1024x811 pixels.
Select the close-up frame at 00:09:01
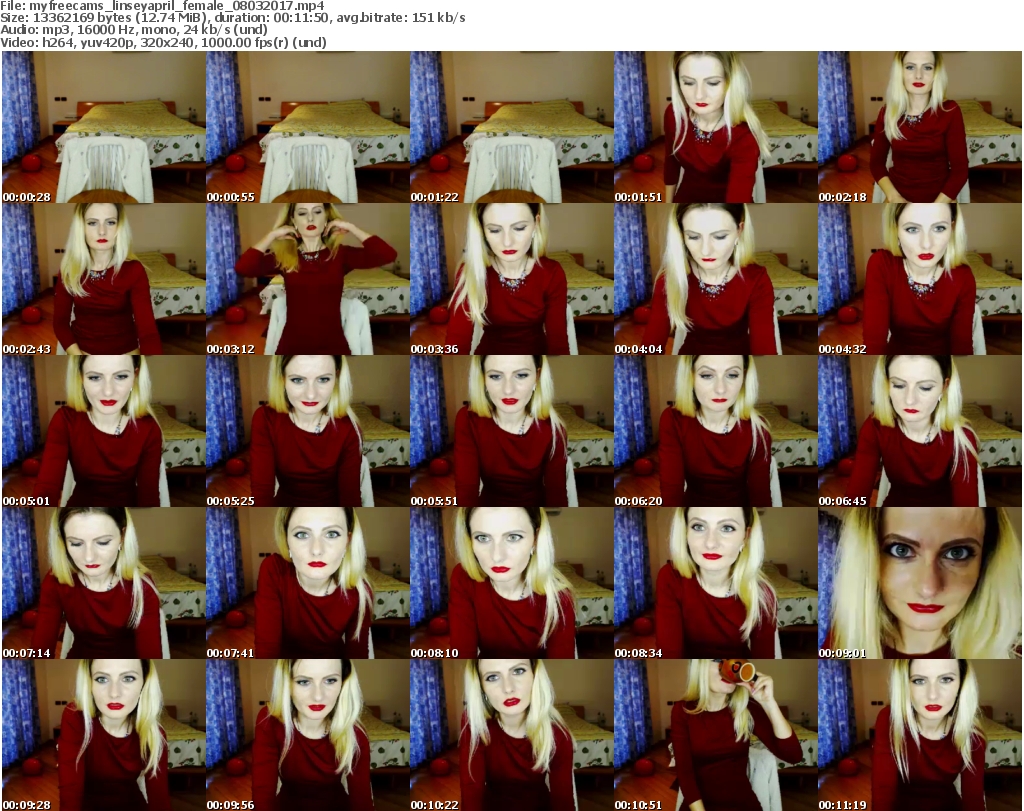920,583
